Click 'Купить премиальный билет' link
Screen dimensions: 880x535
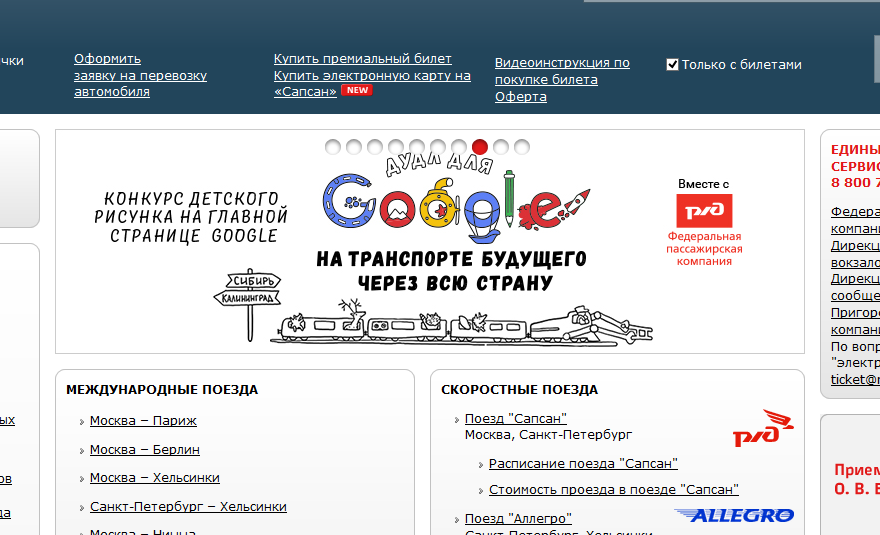click(363, 58)
